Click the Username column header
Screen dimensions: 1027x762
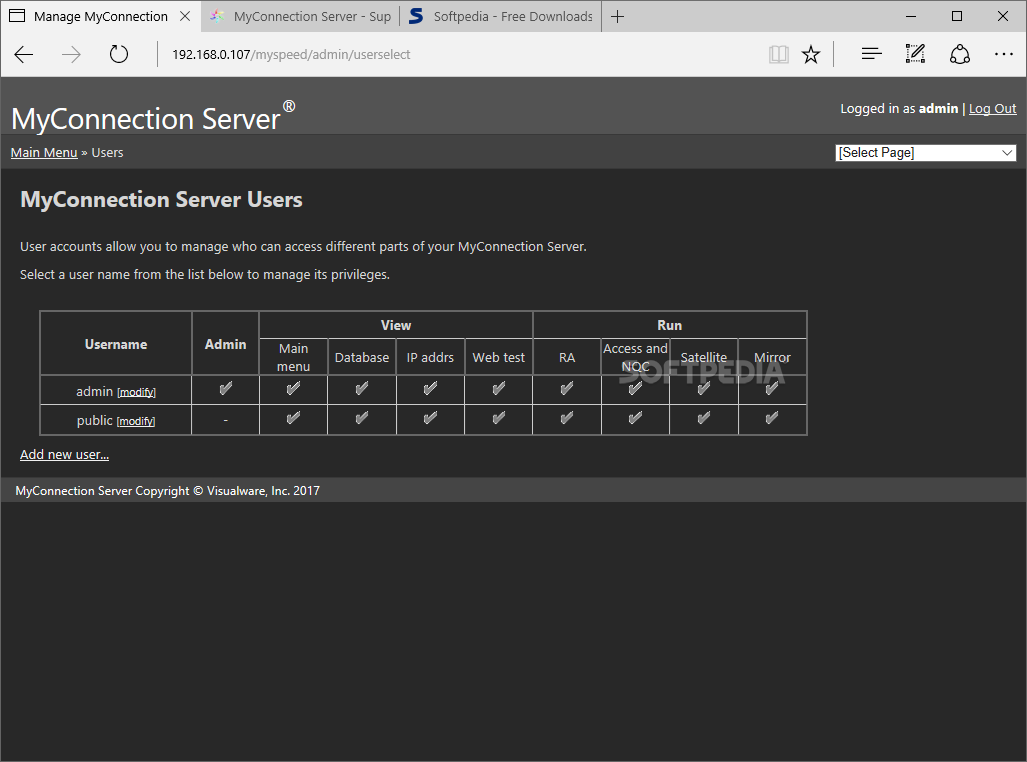(x=116, y=344)
